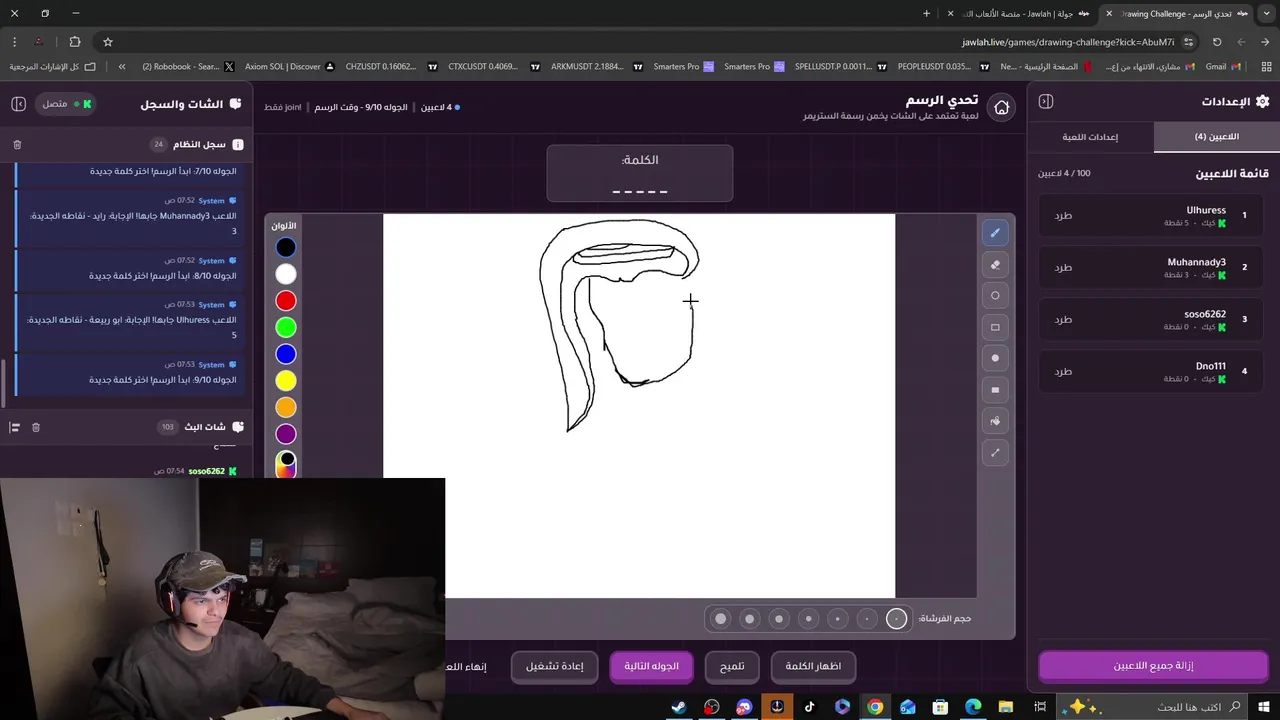Click the hint button (تلميح)
Screen dimensions: 1280x720
[x=732, y=666]
